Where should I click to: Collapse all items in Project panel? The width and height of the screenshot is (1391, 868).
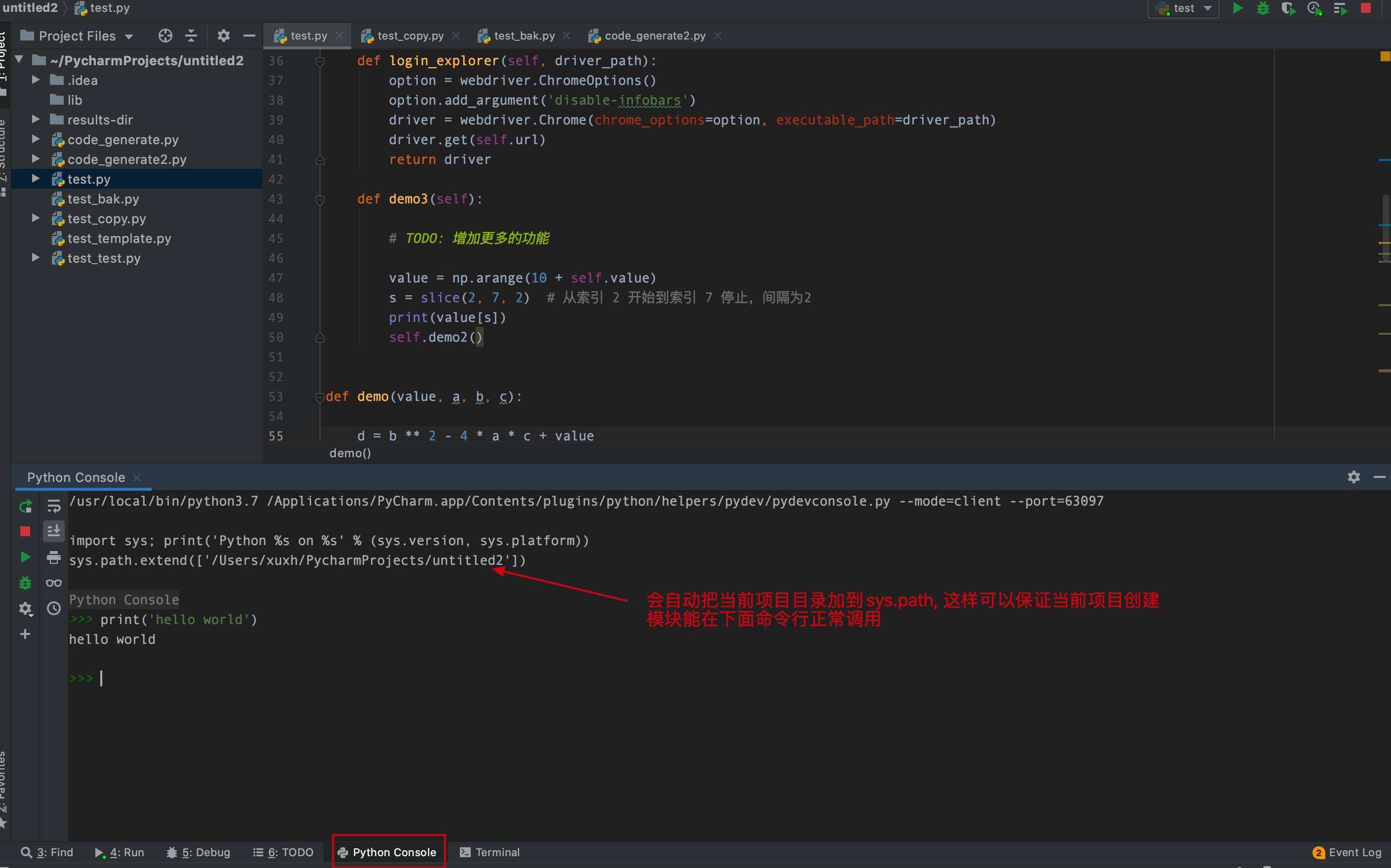pos(191,36)
